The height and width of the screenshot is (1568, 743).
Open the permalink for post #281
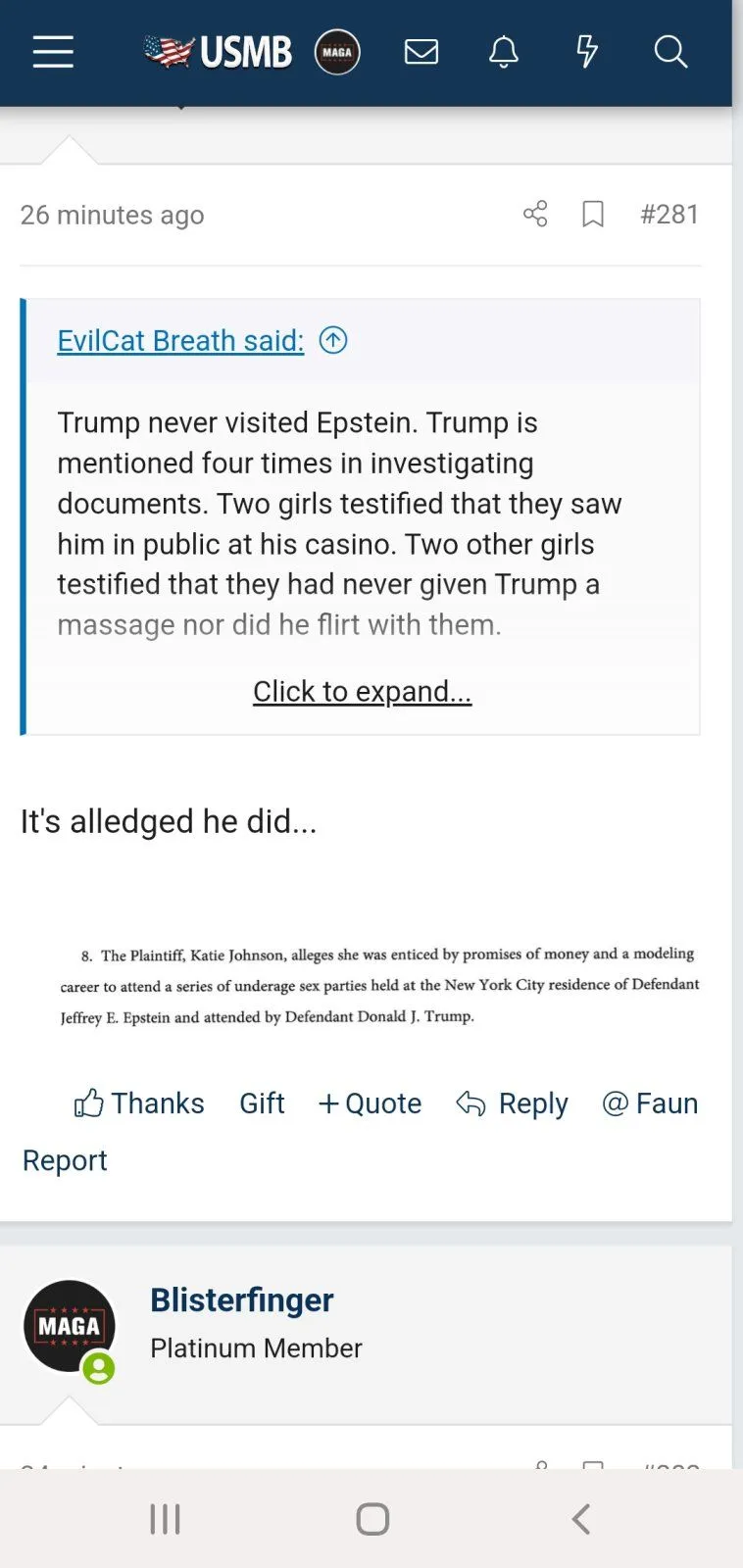point(669,214)
